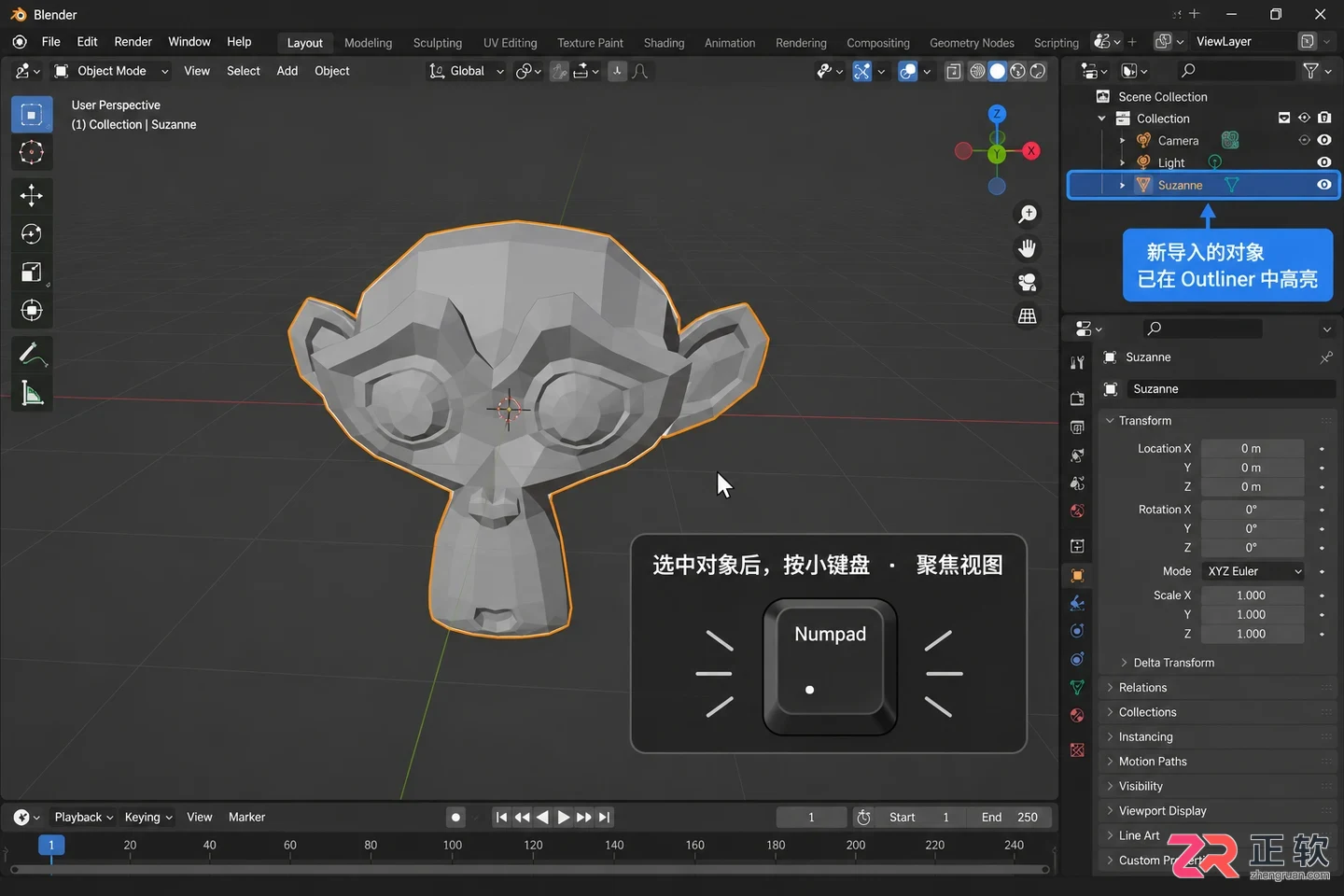
Task: Switch to the Sculpting workspace tab
Action: [438, 43]
